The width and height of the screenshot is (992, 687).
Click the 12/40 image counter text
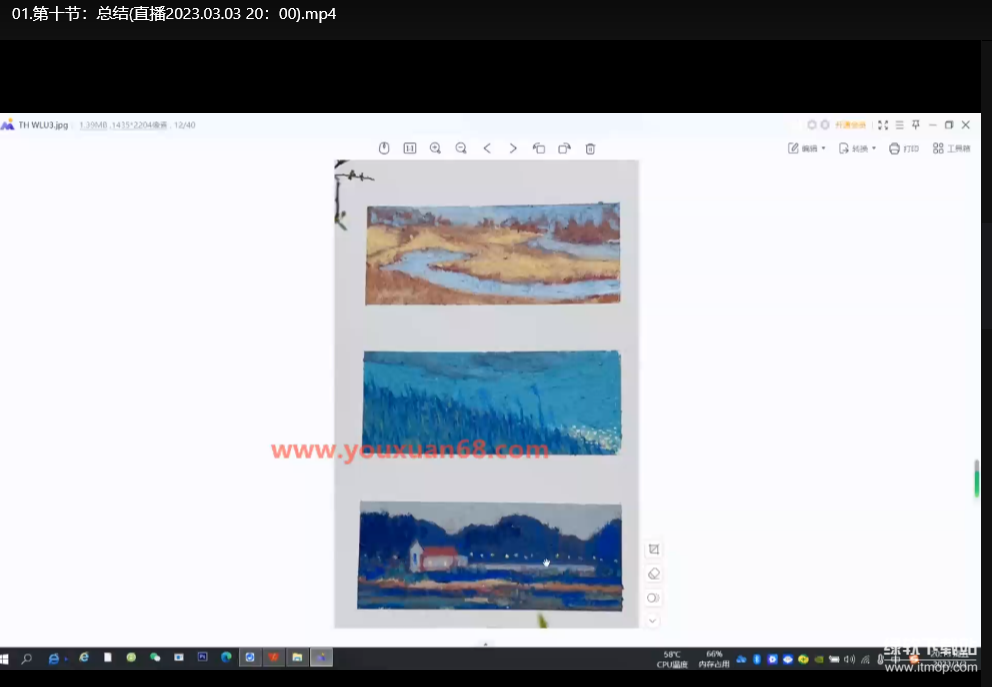click(185, 125)
